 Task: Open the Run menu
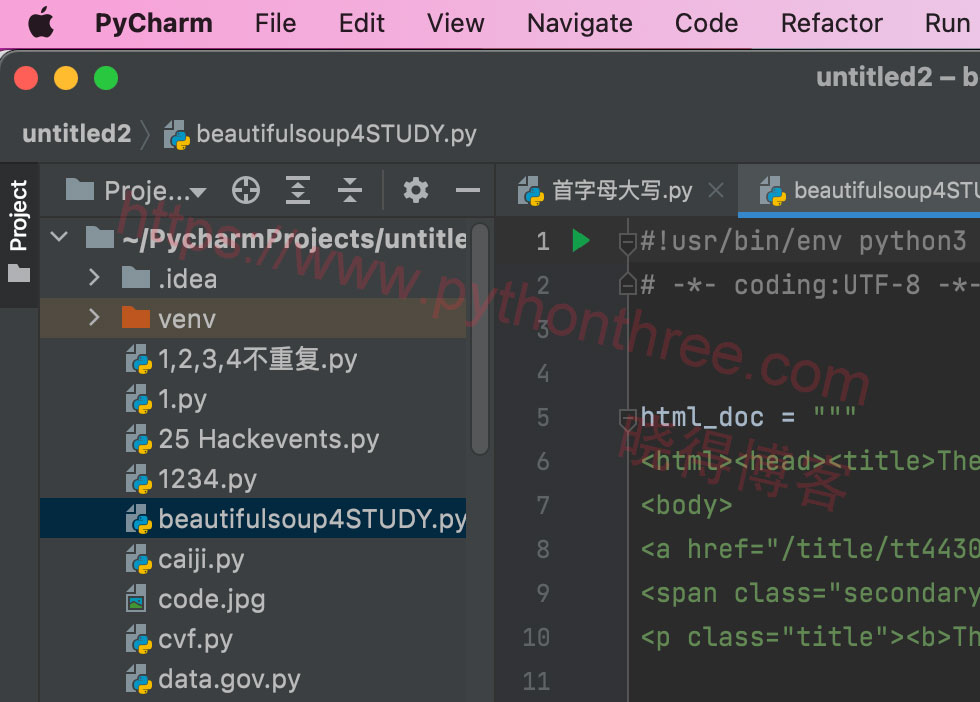[x=947, y=23]
